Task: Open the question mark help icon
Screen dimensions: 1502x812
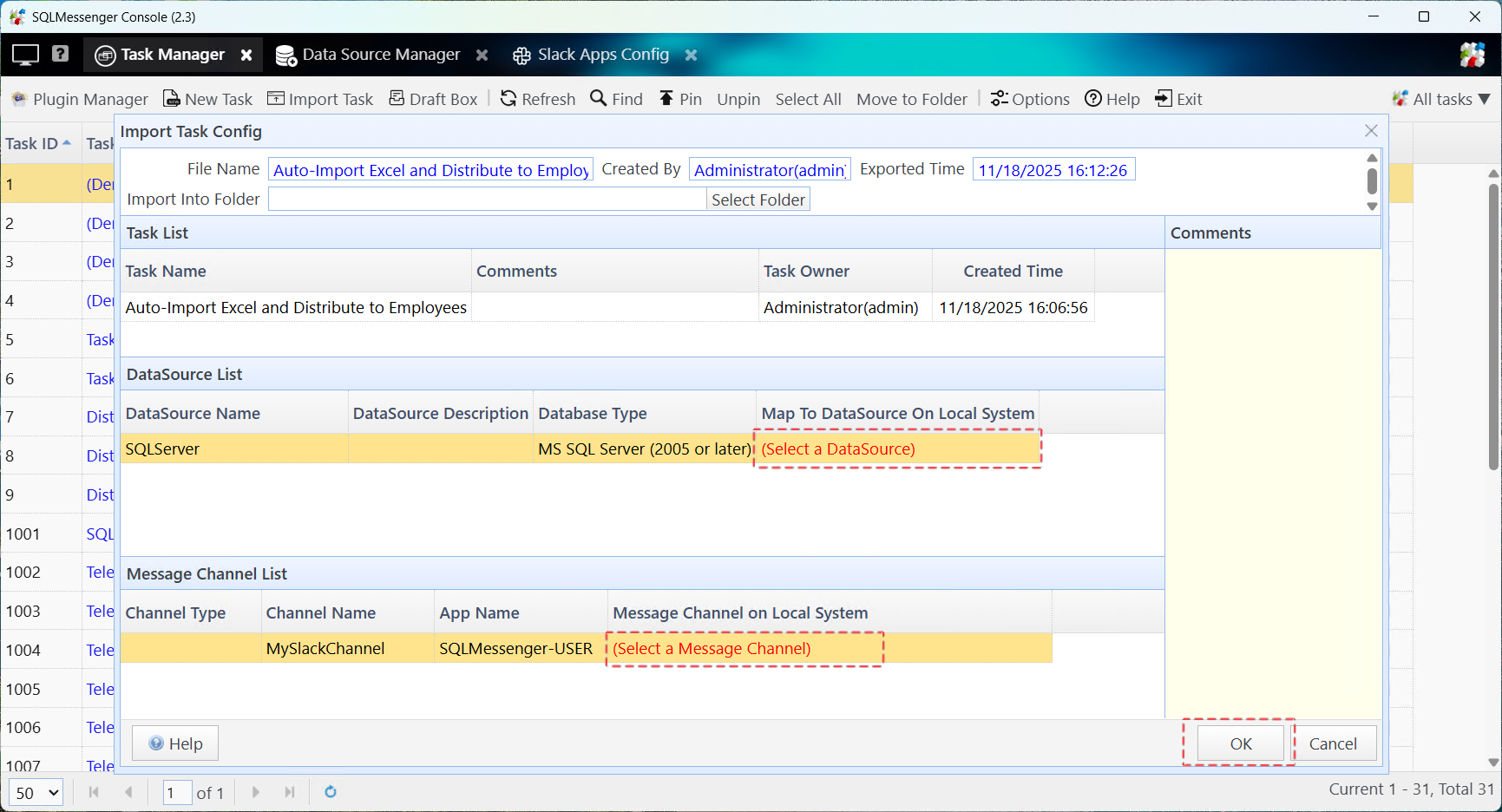Action: click(60, 54)
